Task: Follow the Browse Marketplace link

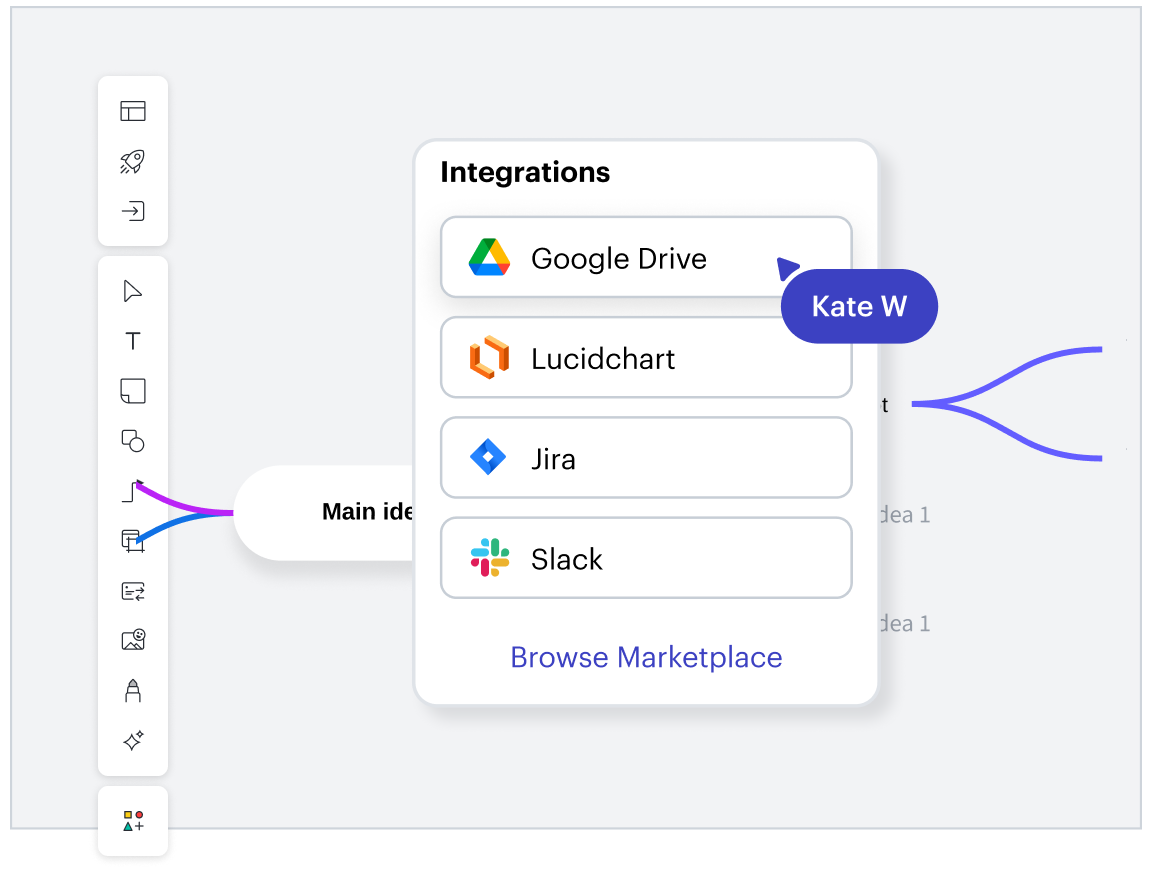Action: coord(646,657)
